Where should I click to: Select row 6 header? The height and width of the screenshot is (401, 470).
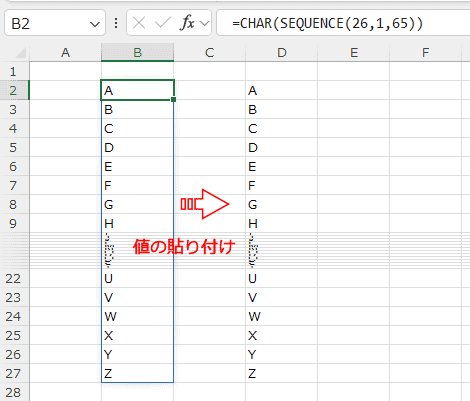15,166
